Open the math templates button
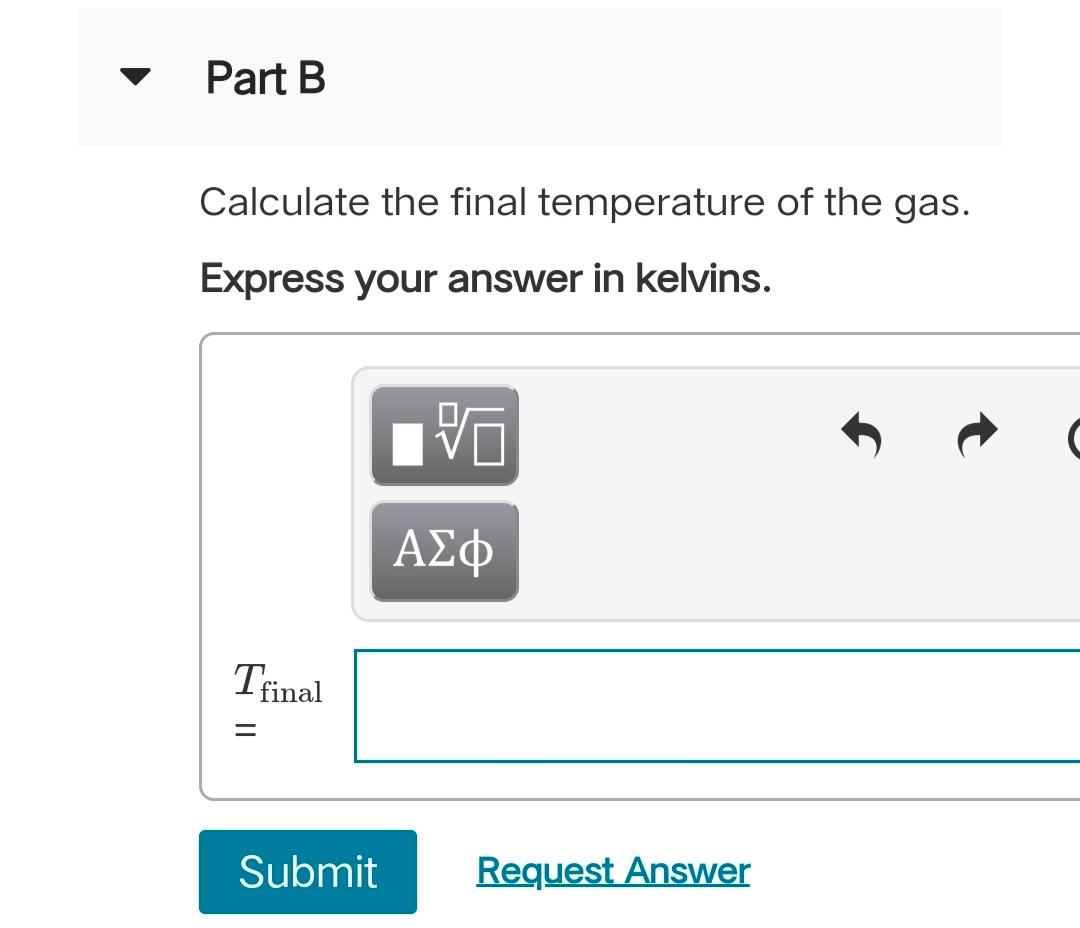The height and width of the screenshot is (928, 1080). [444, 436]
